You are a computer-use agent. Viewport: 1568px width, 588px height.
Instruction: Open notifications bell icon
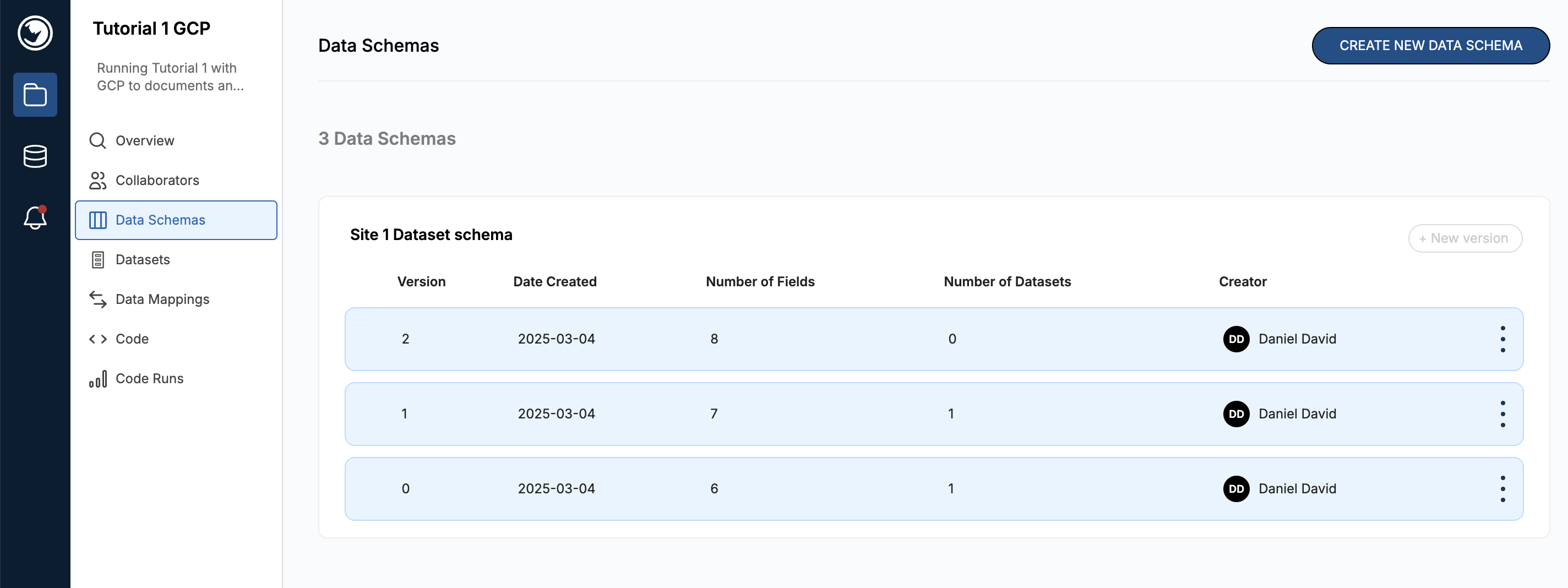click(35, 217)
